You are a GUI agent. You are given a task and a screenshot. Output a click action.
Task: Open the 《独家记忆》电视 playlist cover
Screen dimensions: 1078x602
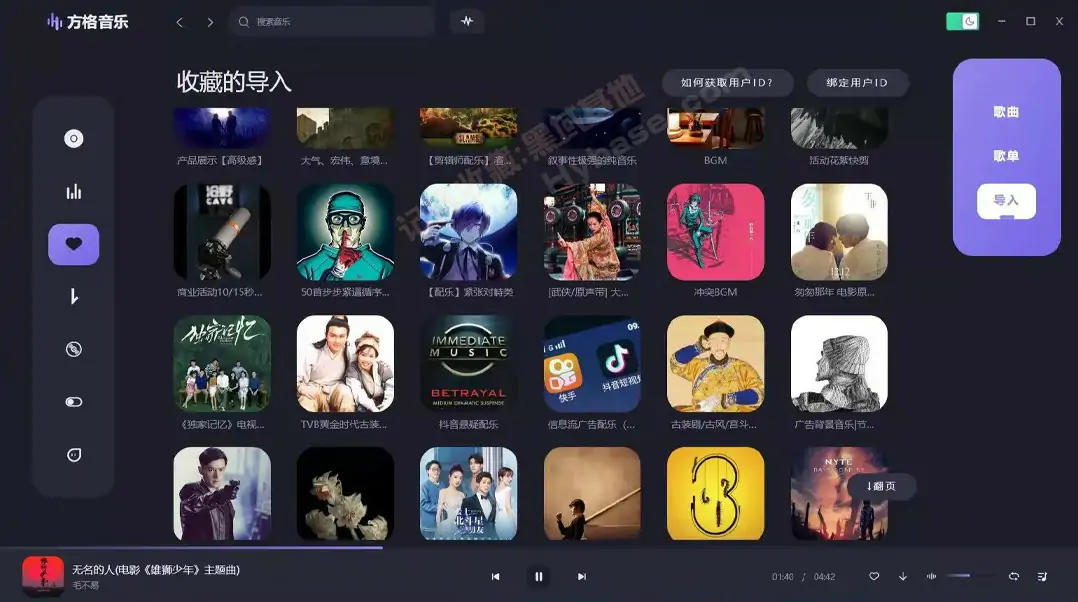pyautogui.click(x=222, y=364)
